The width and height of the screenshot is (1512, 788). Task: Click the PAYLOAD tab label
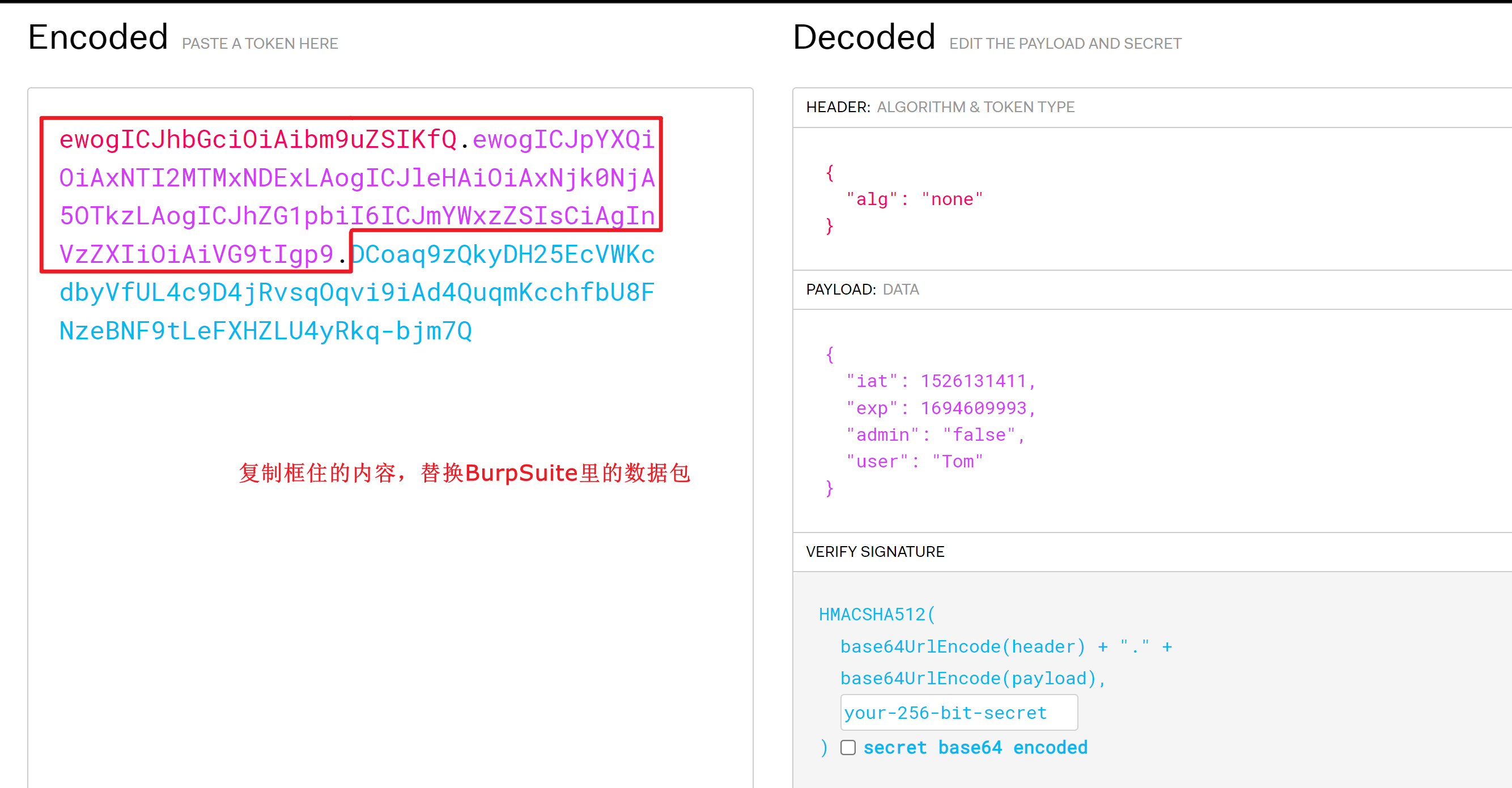840,289
